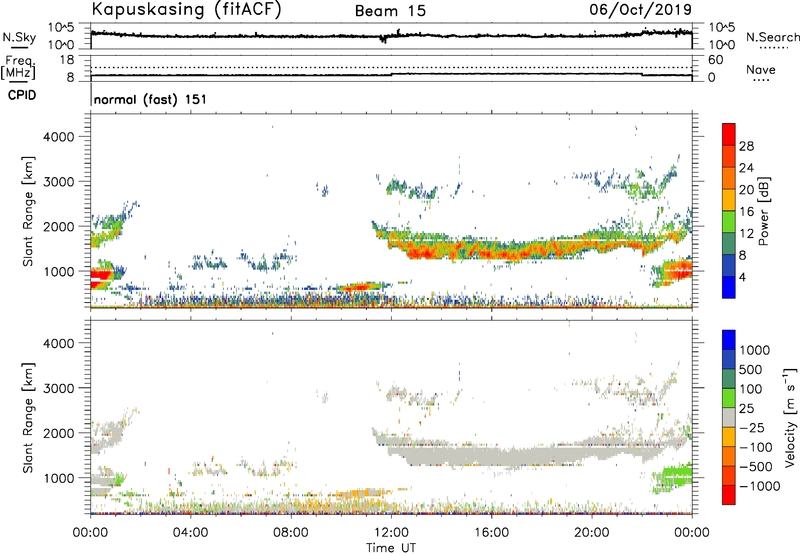Click the '1000' value on the Velocity colorbar
This screenshot has height=554, width=800.
pyautogui.click(x=755, y=350)
